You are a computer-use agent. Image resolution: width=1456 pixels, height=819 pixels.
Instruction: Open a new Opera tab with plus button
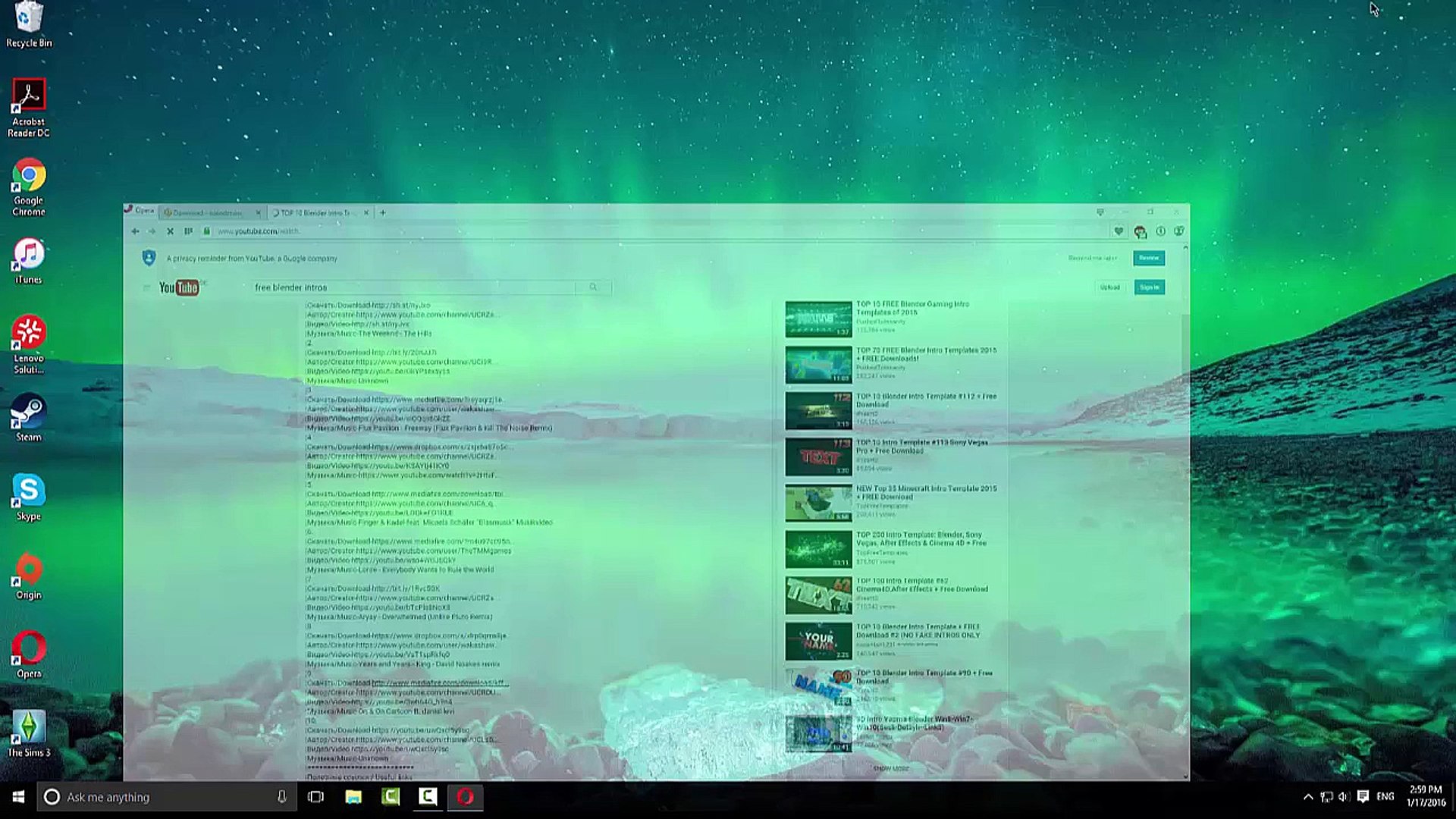[383, 213]
